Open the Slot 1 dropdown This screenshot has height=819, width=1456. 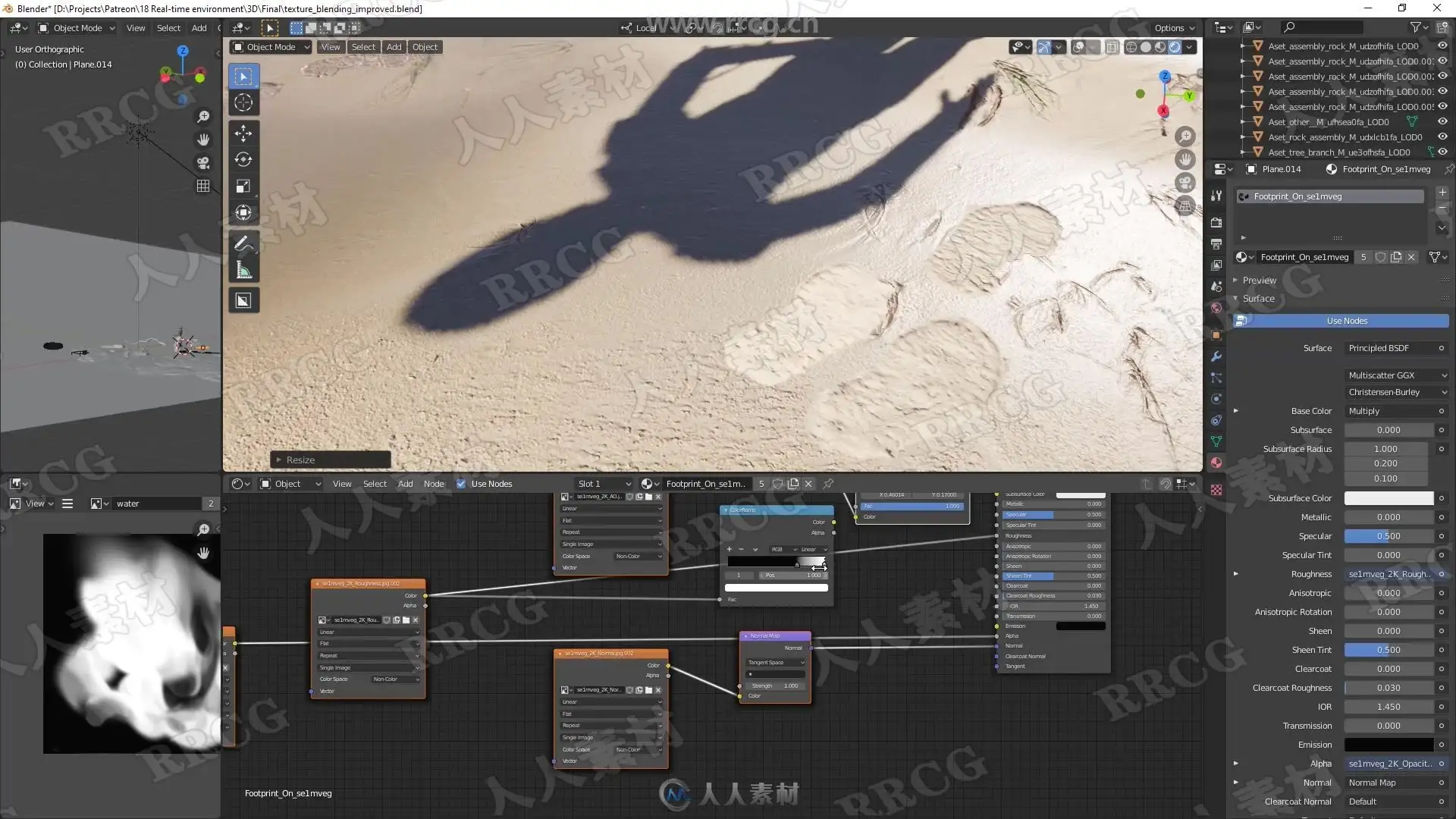pyautogui.click(x=604, y=484)
